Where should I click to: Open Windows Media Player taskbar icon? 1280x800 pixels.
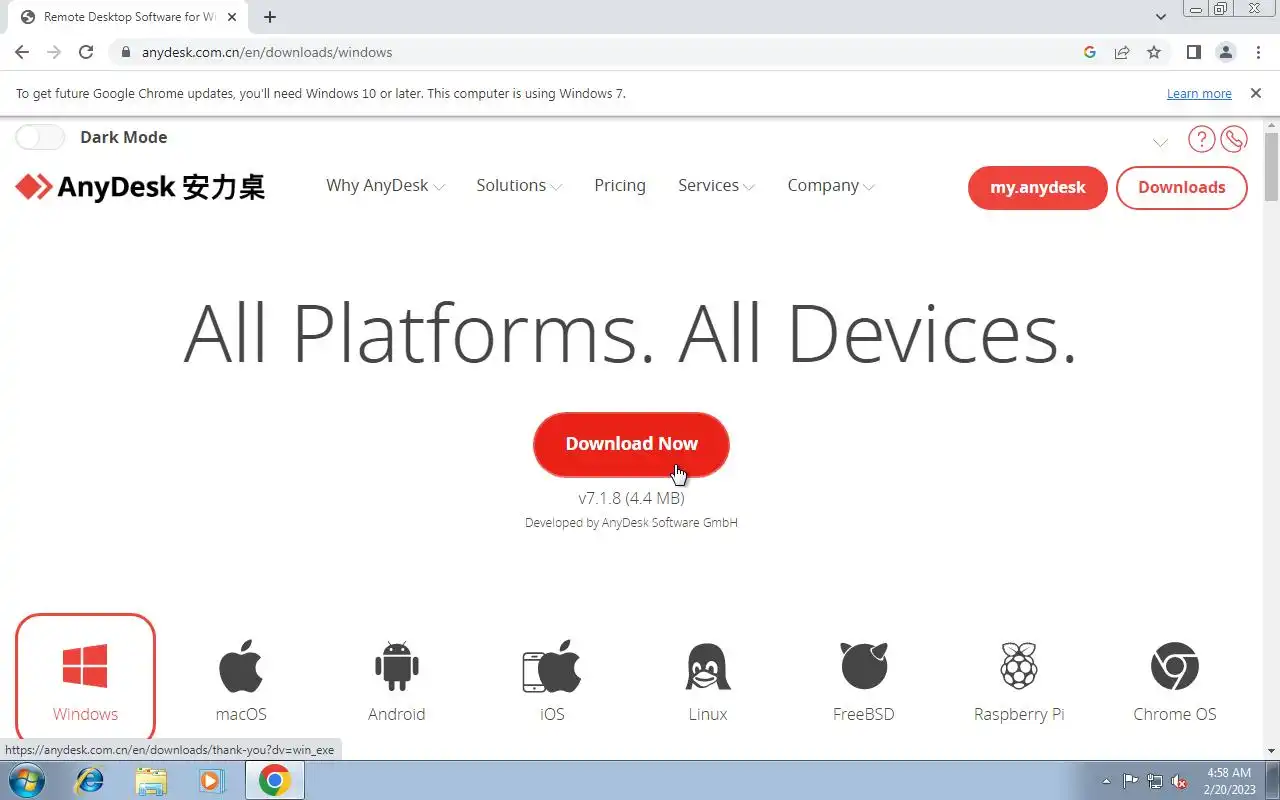pos(211,780)
